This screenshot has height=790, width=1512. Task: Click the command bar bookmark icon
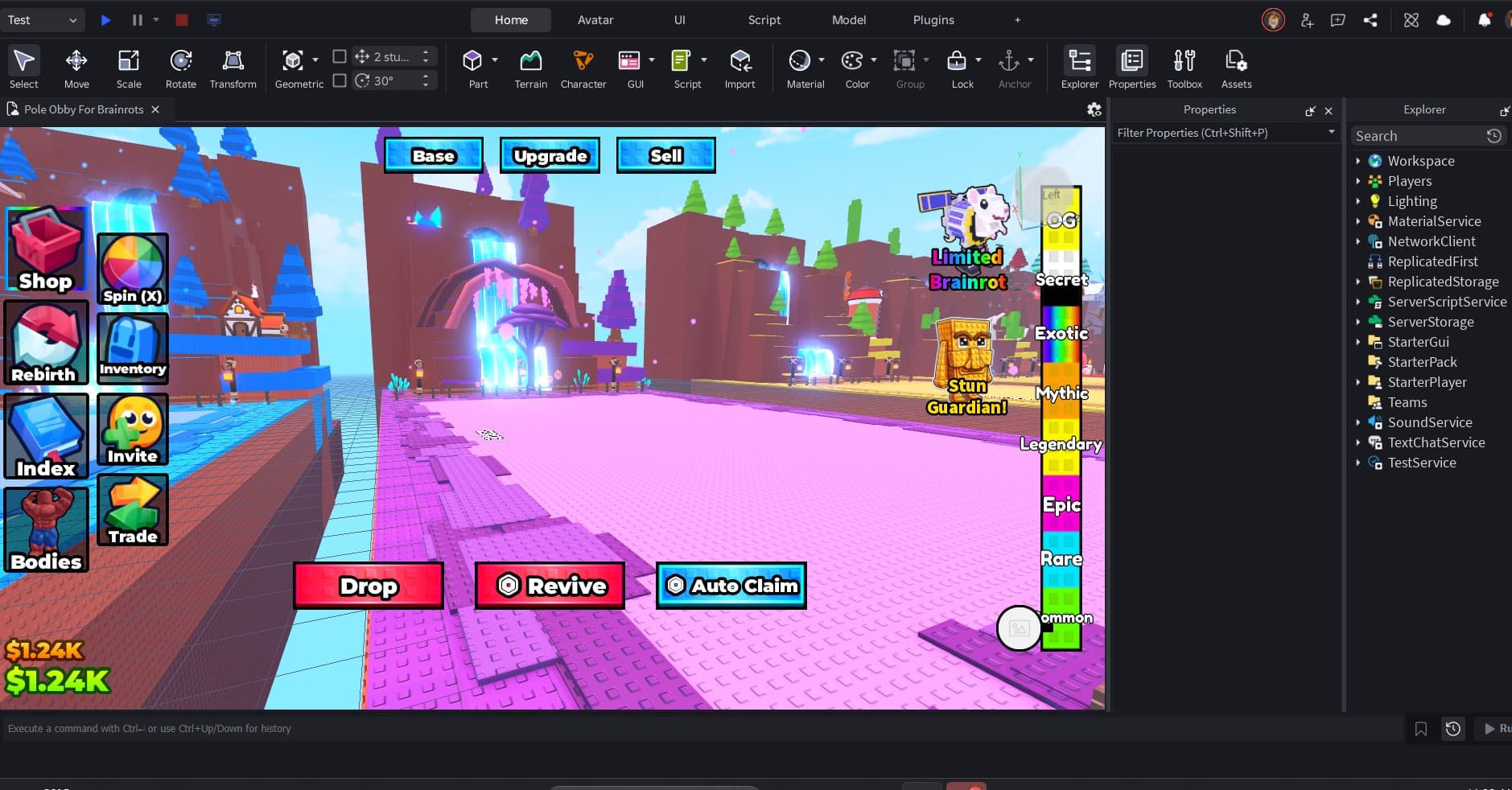coord(1421,729)
